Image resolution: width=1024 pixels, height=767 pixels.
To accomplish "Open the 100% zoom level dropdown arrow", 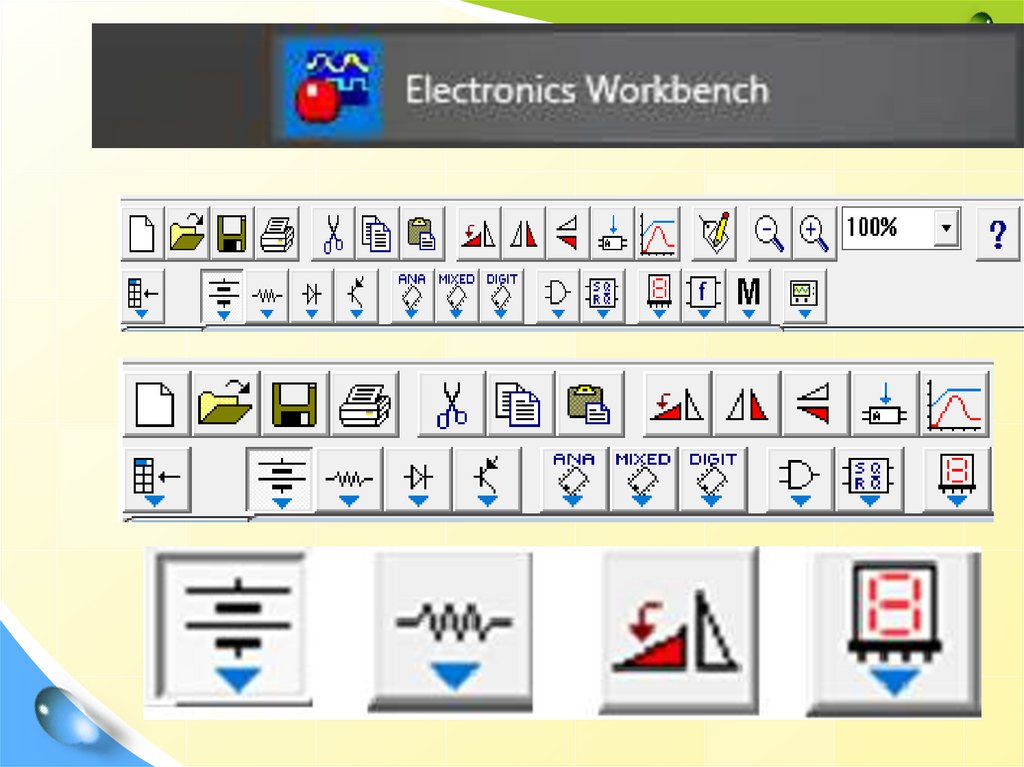I will pos(946,228).
